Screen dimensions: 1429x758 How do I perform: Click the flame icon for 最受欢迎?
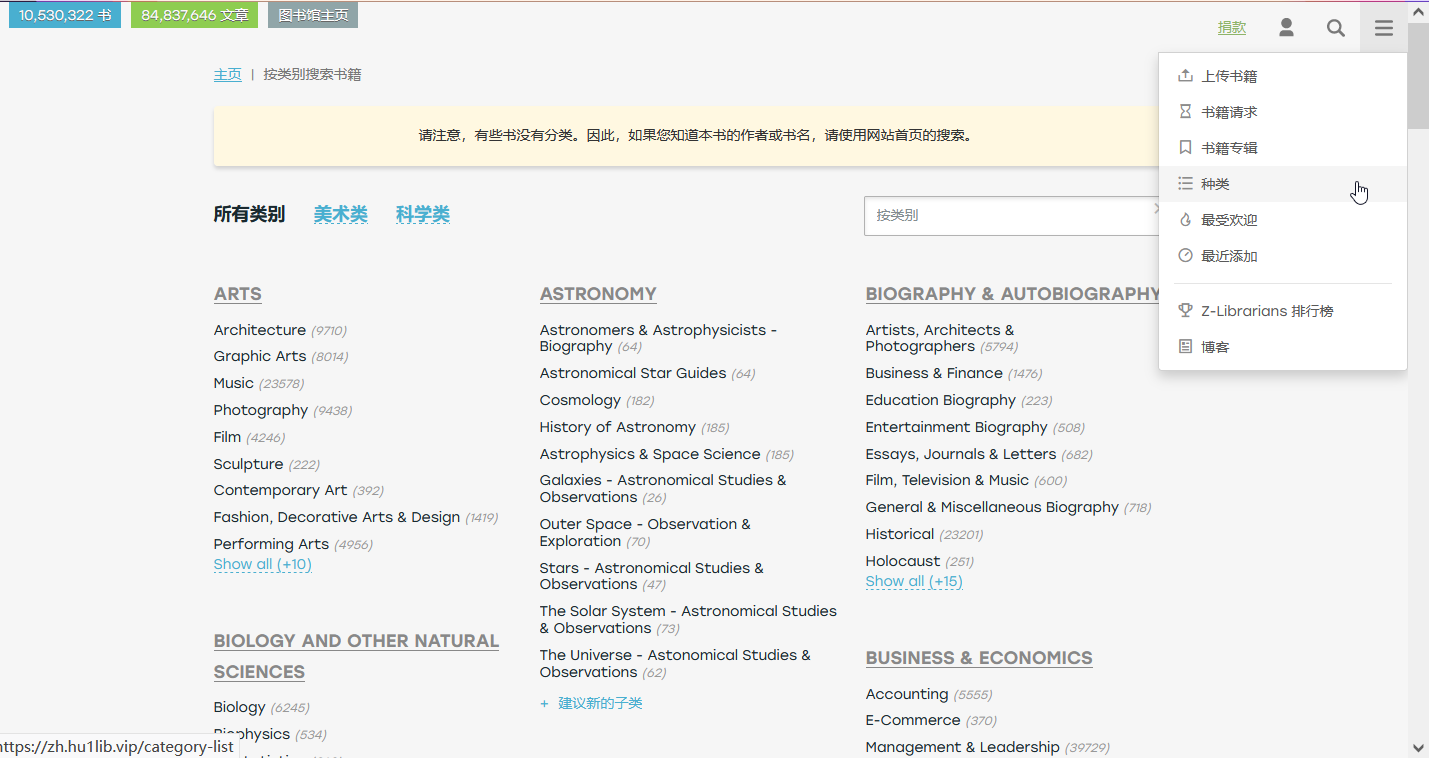tap(1185, 220)
